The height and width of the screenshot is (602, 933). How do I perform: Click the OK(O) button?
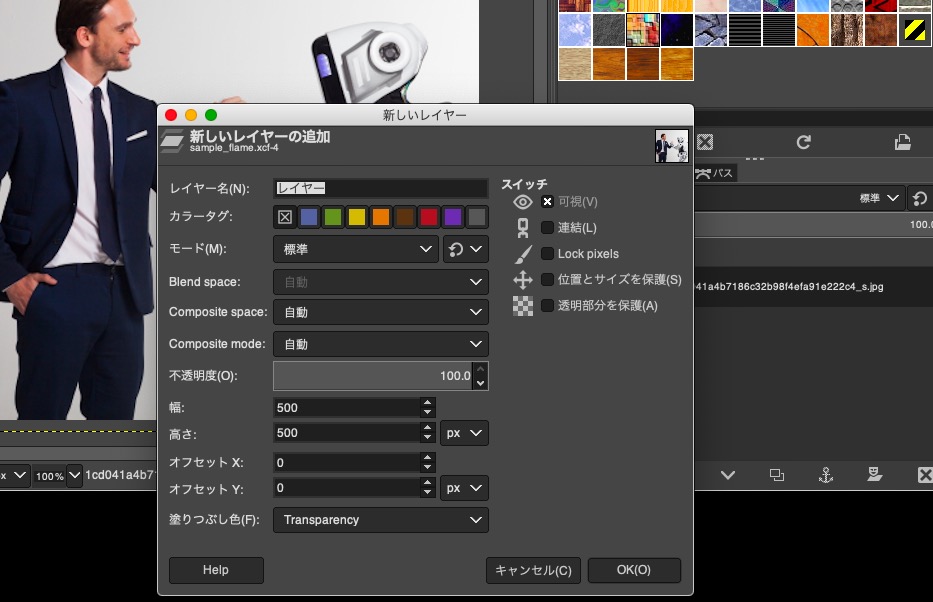coord(634,570)
